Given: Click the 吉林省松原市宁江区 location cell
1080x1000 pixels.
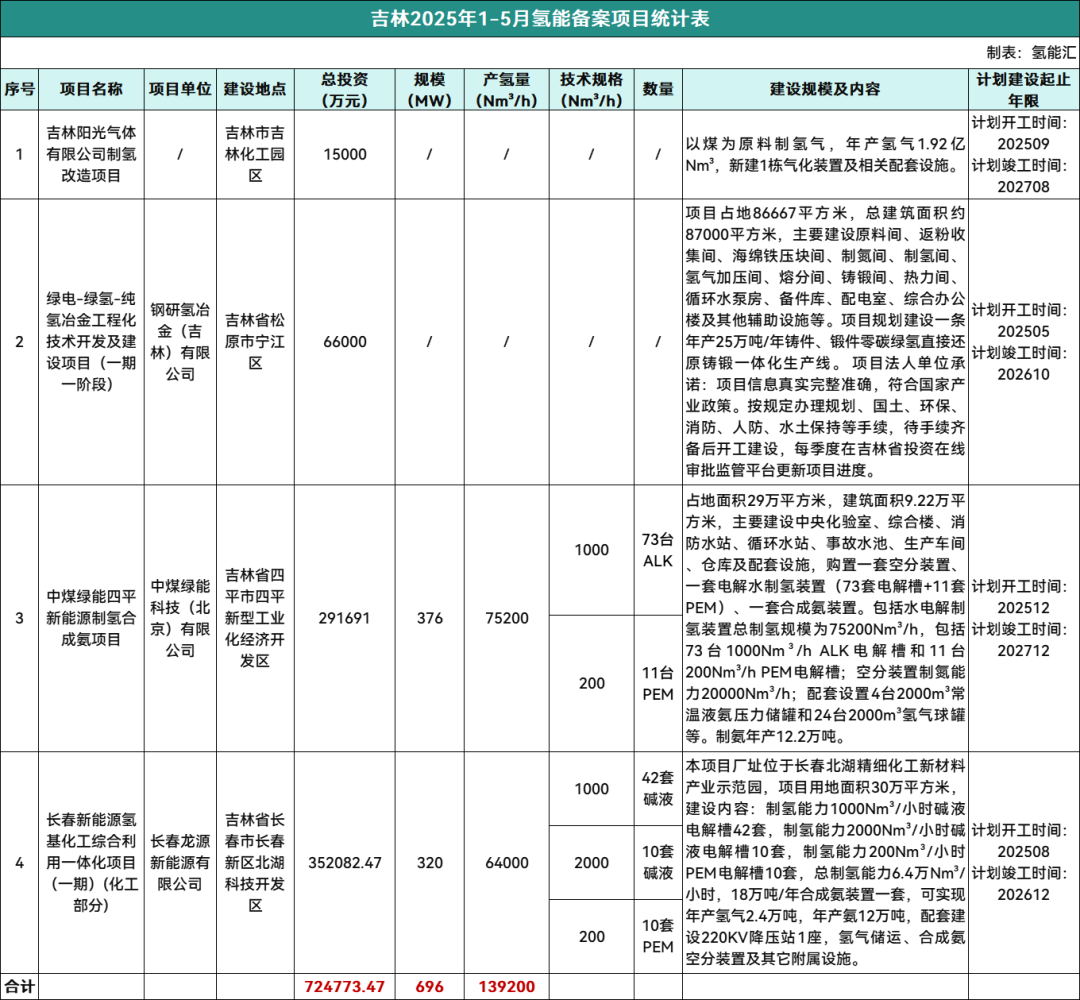Looking at the screenshot, I should (x=255, y=342).
